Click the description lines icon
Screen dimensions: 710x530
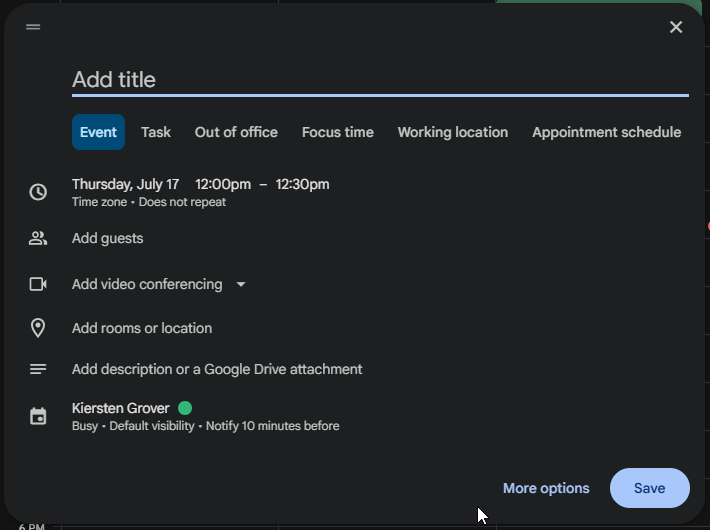coord(38,370)
